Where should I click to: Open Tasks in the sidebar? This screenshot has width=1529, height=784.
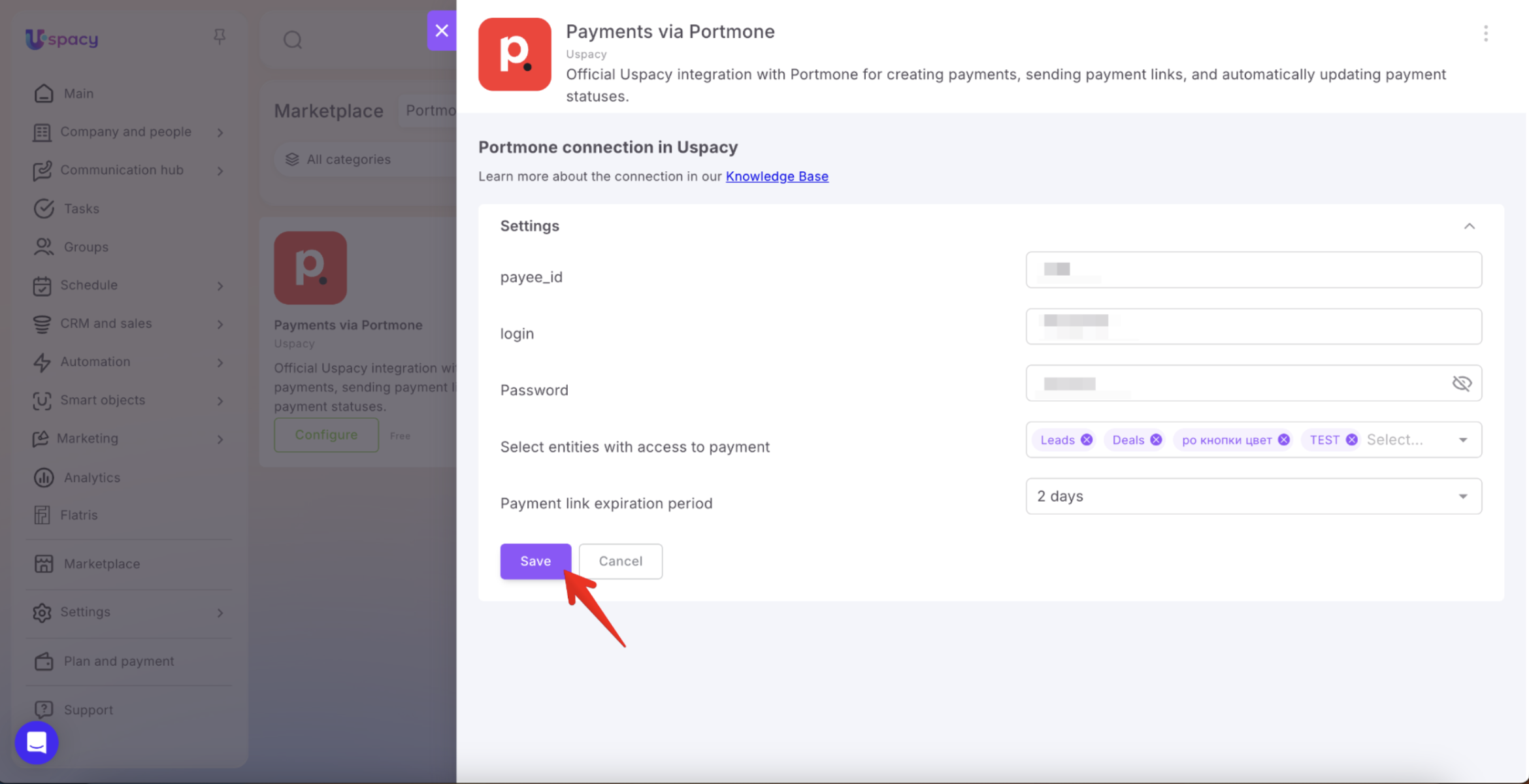[82, 208]
